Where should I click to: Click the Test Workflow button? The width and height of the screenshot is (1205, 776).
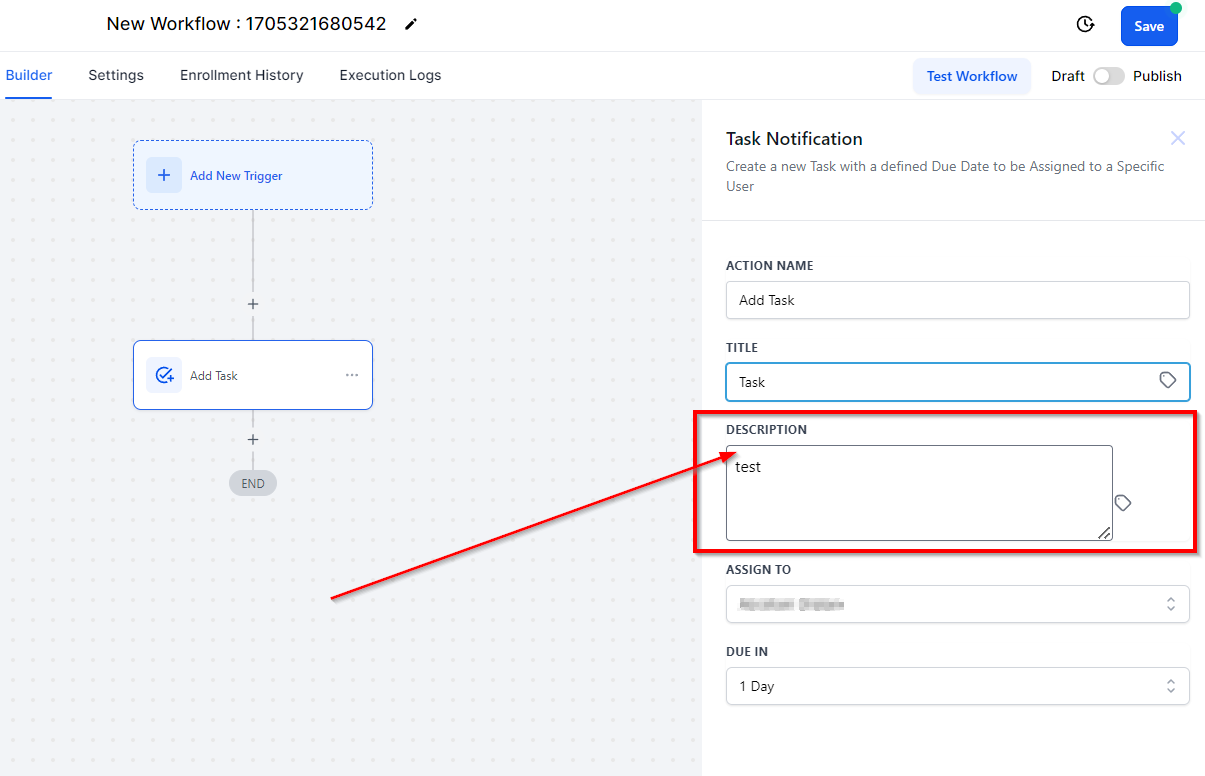[971, 76]
